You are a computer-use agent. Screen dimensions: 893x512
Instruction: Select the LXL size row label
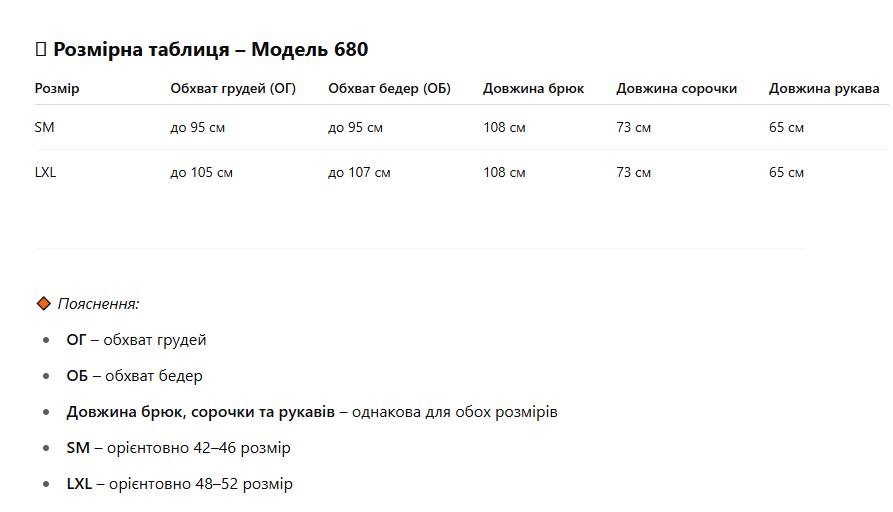(46, 172)
